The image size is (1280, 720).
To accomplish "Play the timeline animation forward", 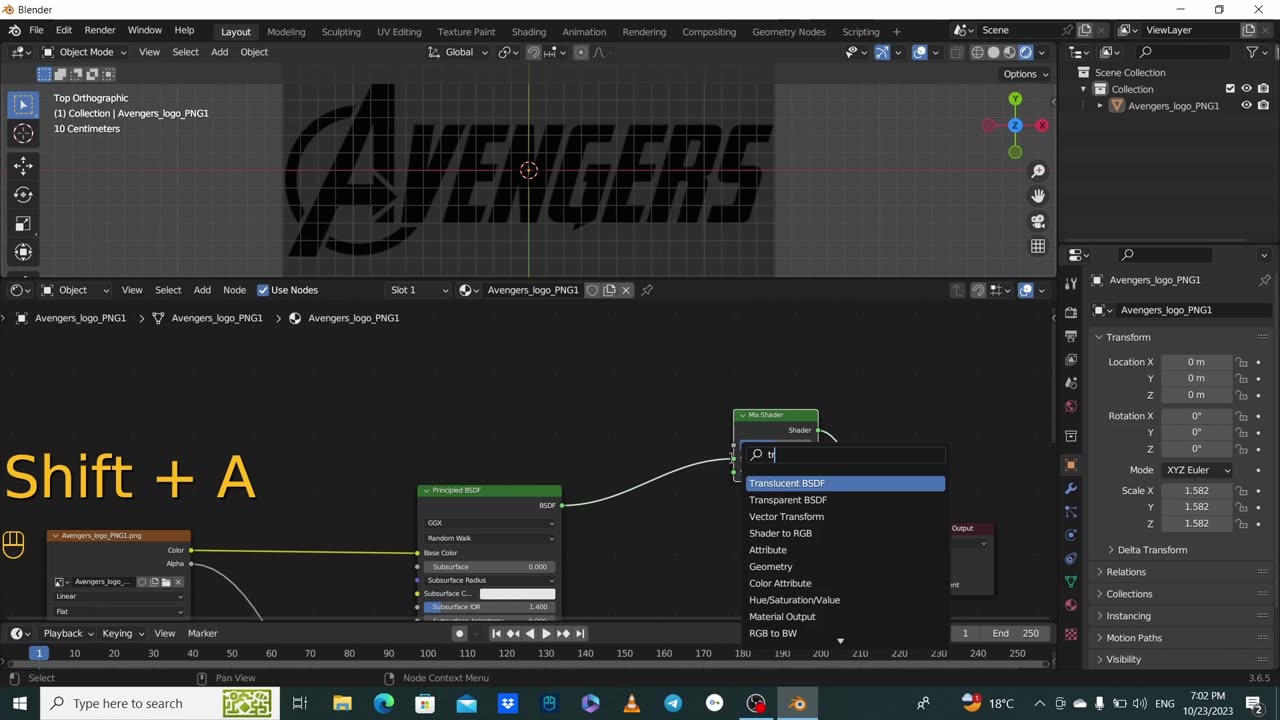I will click(546, 633).
